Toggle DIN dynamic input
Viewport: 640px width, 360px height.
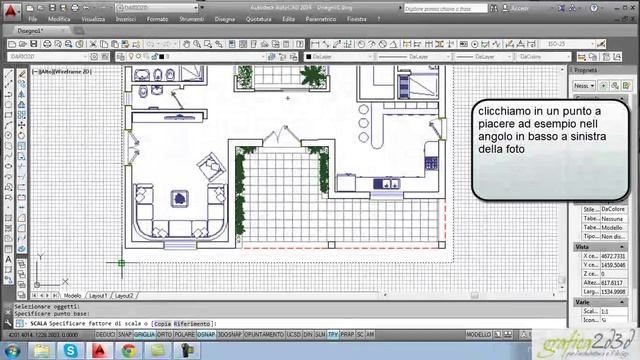pos(308,334)
